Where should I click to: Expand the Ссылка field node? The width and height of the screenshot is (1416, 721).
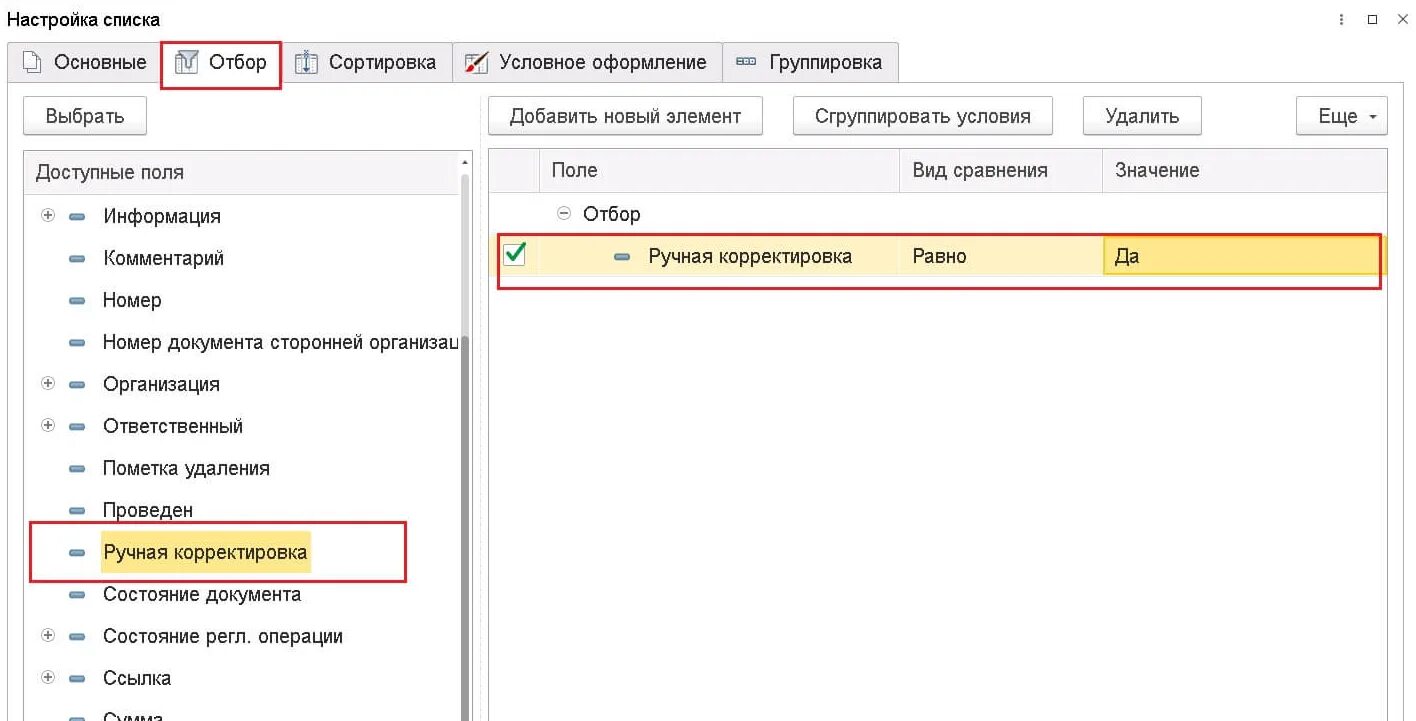click(x=48, y=678)
